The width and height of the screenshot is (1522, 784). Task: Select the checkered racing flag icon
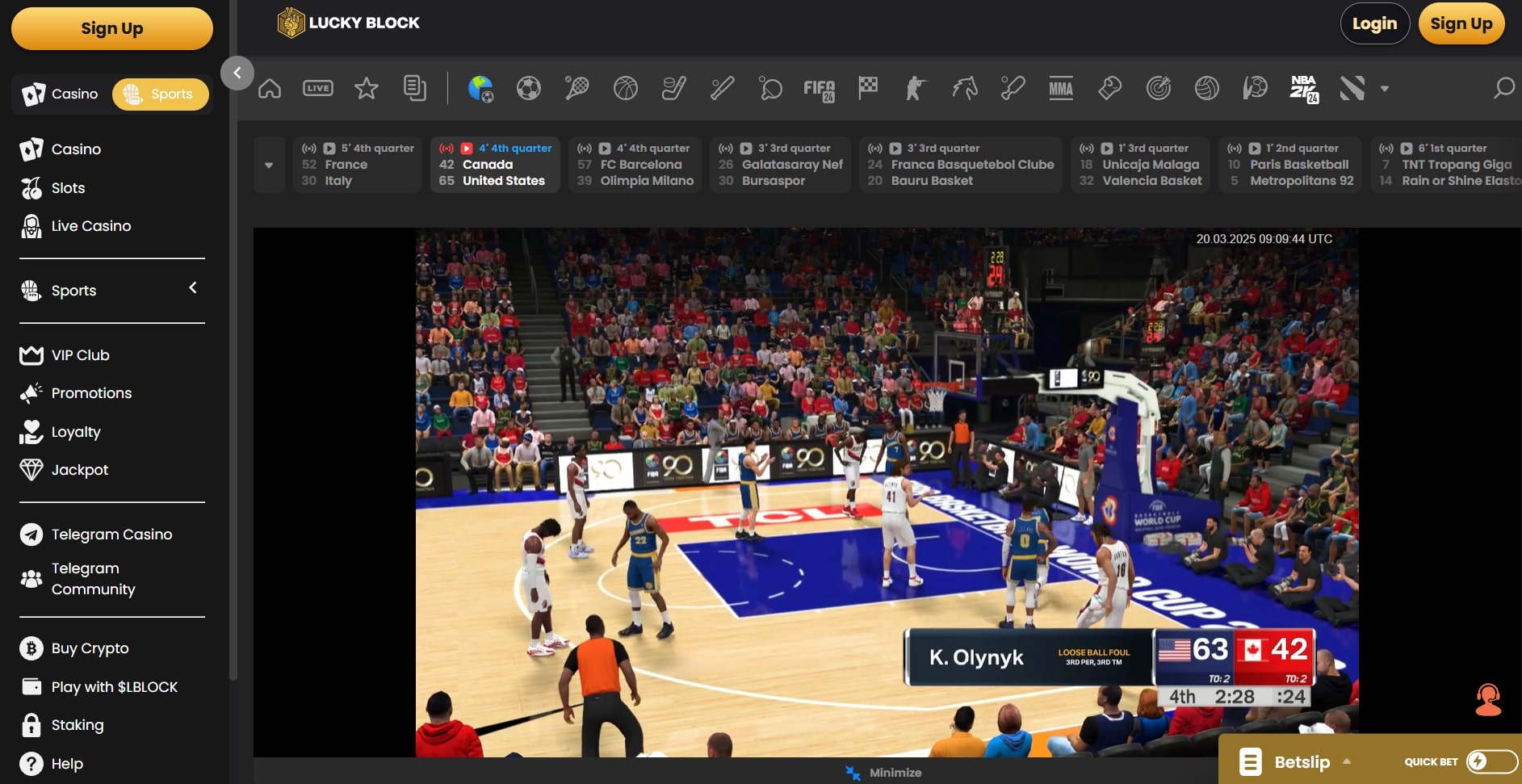coord(868,88)
